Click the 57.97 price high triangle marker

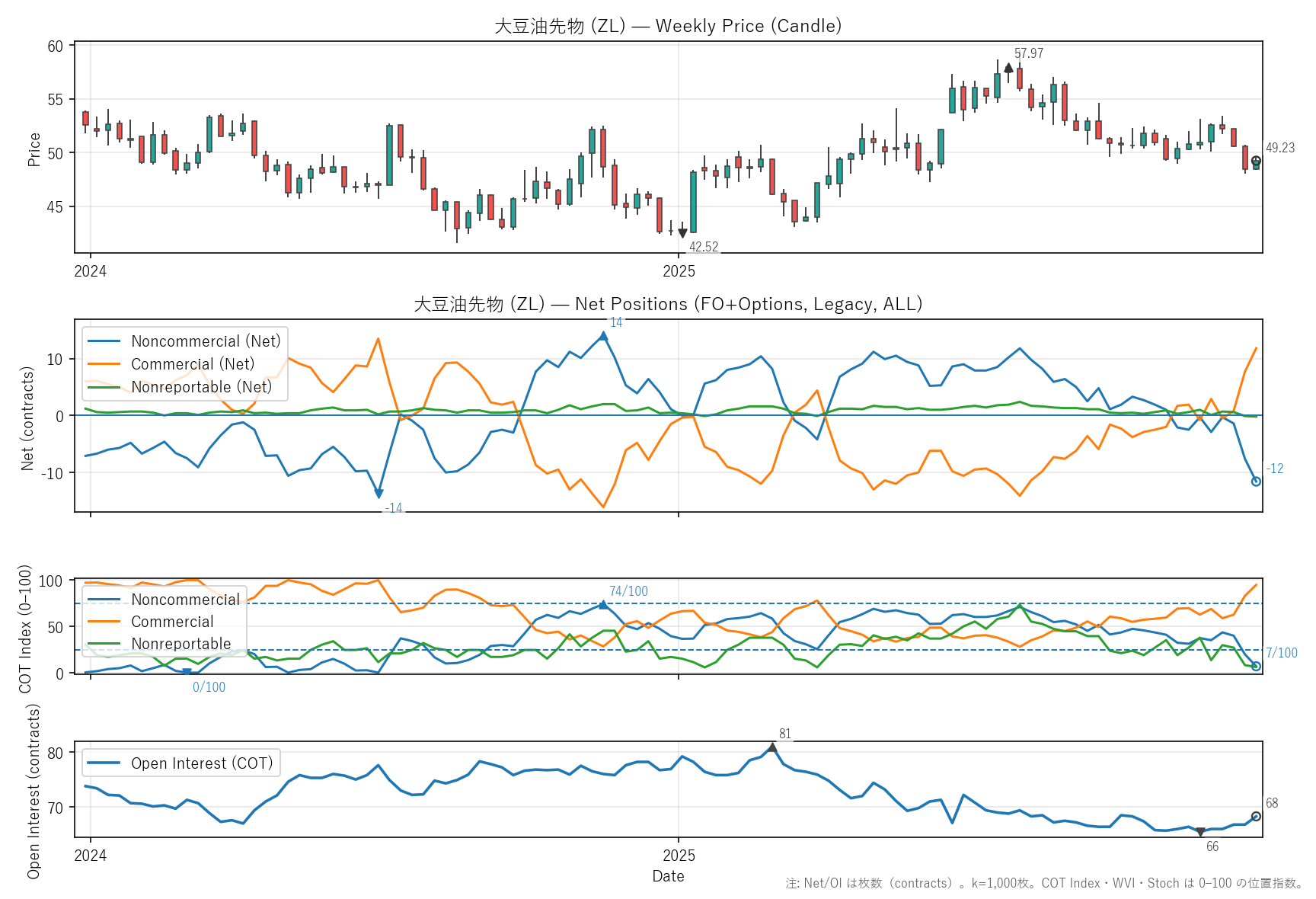tap(1008, 68)
